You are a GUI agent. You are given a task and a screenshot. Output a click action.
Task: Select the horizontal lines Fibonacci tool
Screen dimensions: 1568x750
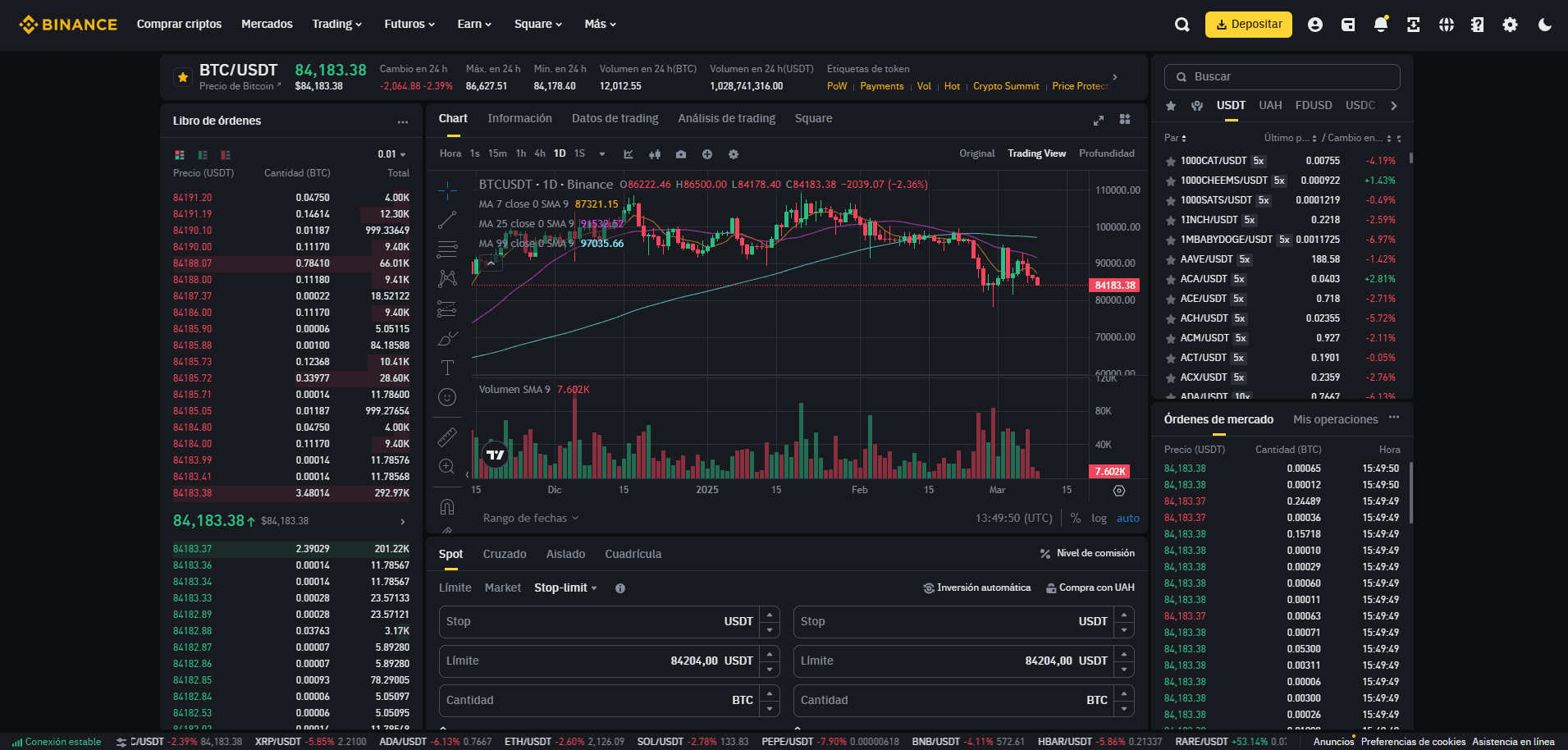pyautogui.click(x=447, y=249)
